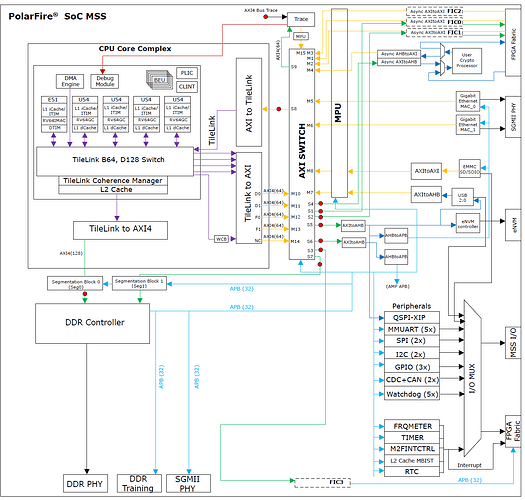Screen dimensions: 525x500
Task: Select the TileLink to AXI4 block
Action: [120, 230]
